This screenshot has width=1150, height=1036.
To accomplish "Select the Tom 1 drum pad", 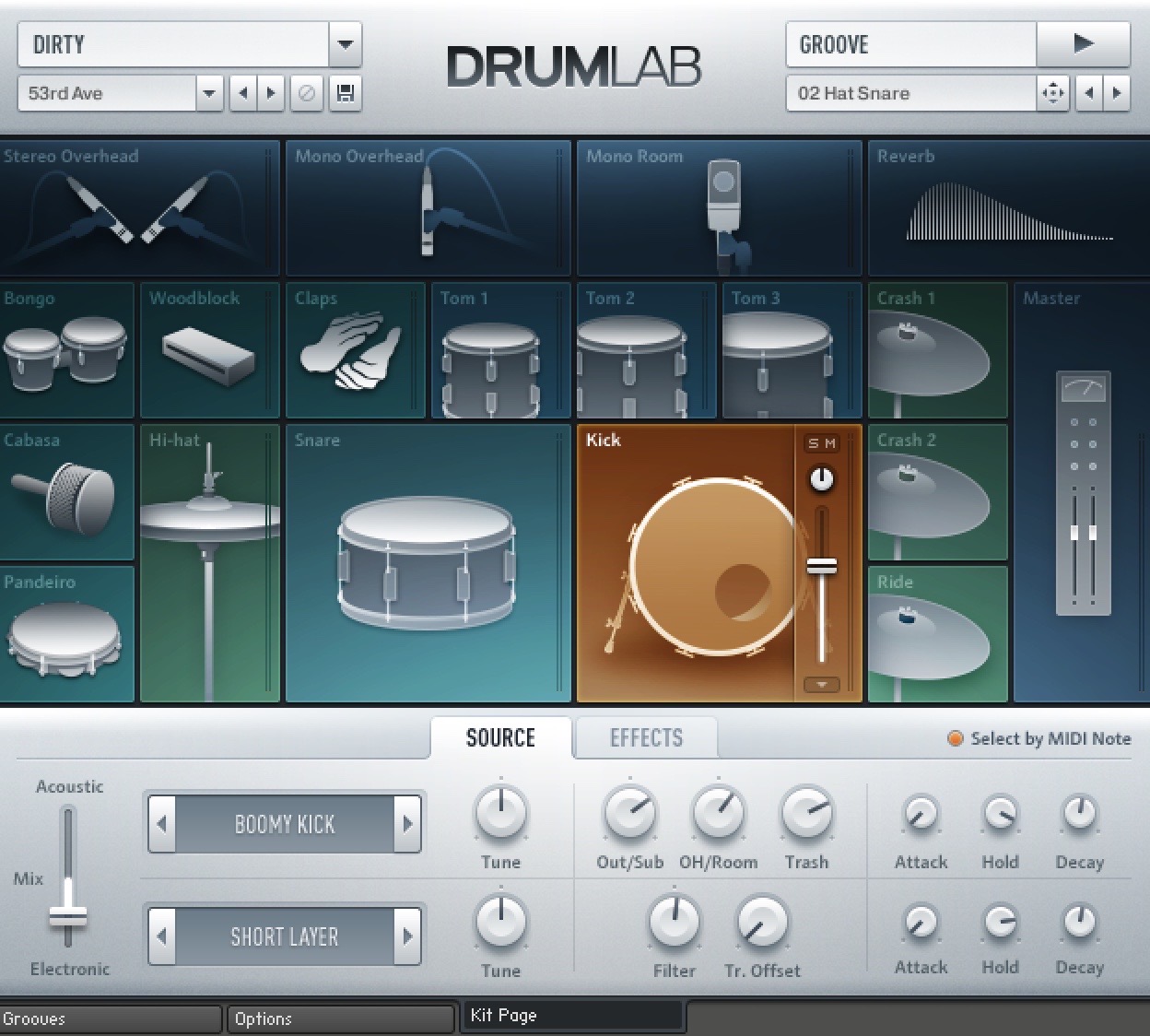I will (500, 350).
